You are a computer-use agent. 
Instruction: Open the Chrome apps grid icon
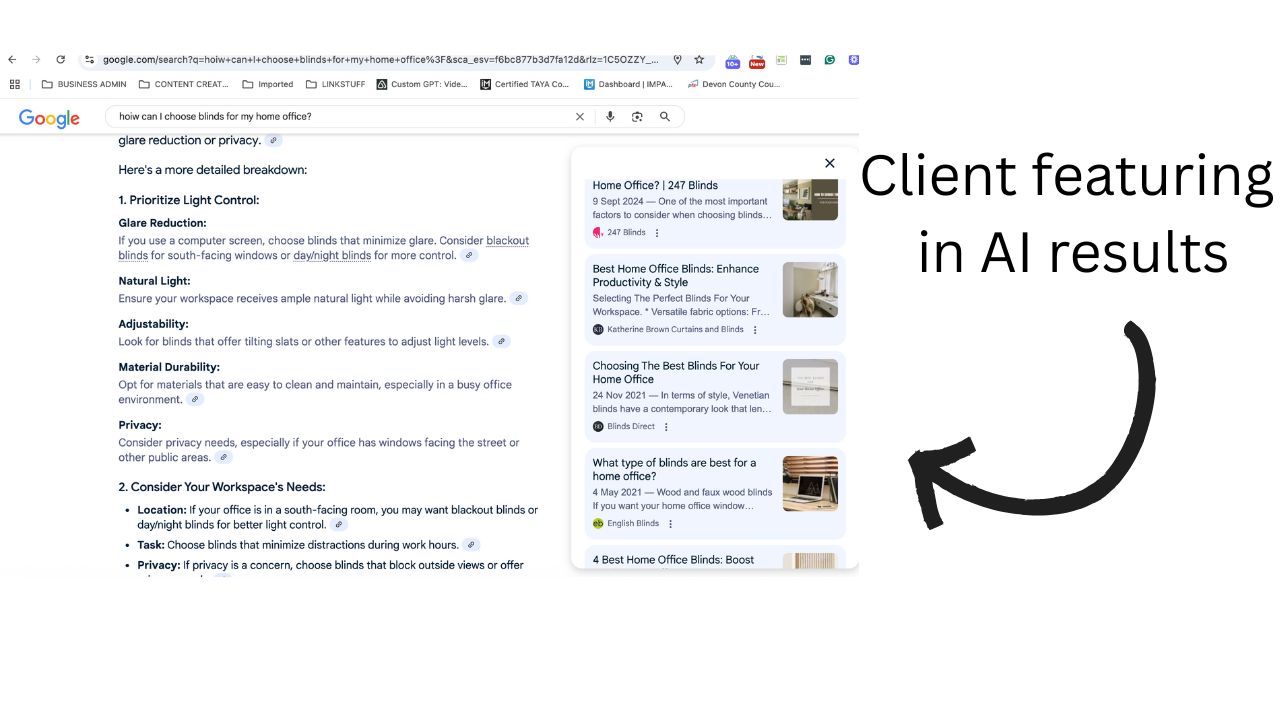(x=14, y=85)
